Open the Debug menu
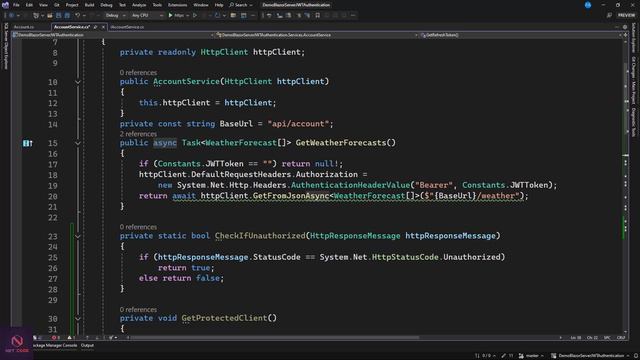640x360 pixels. click(x=106, y=5)
